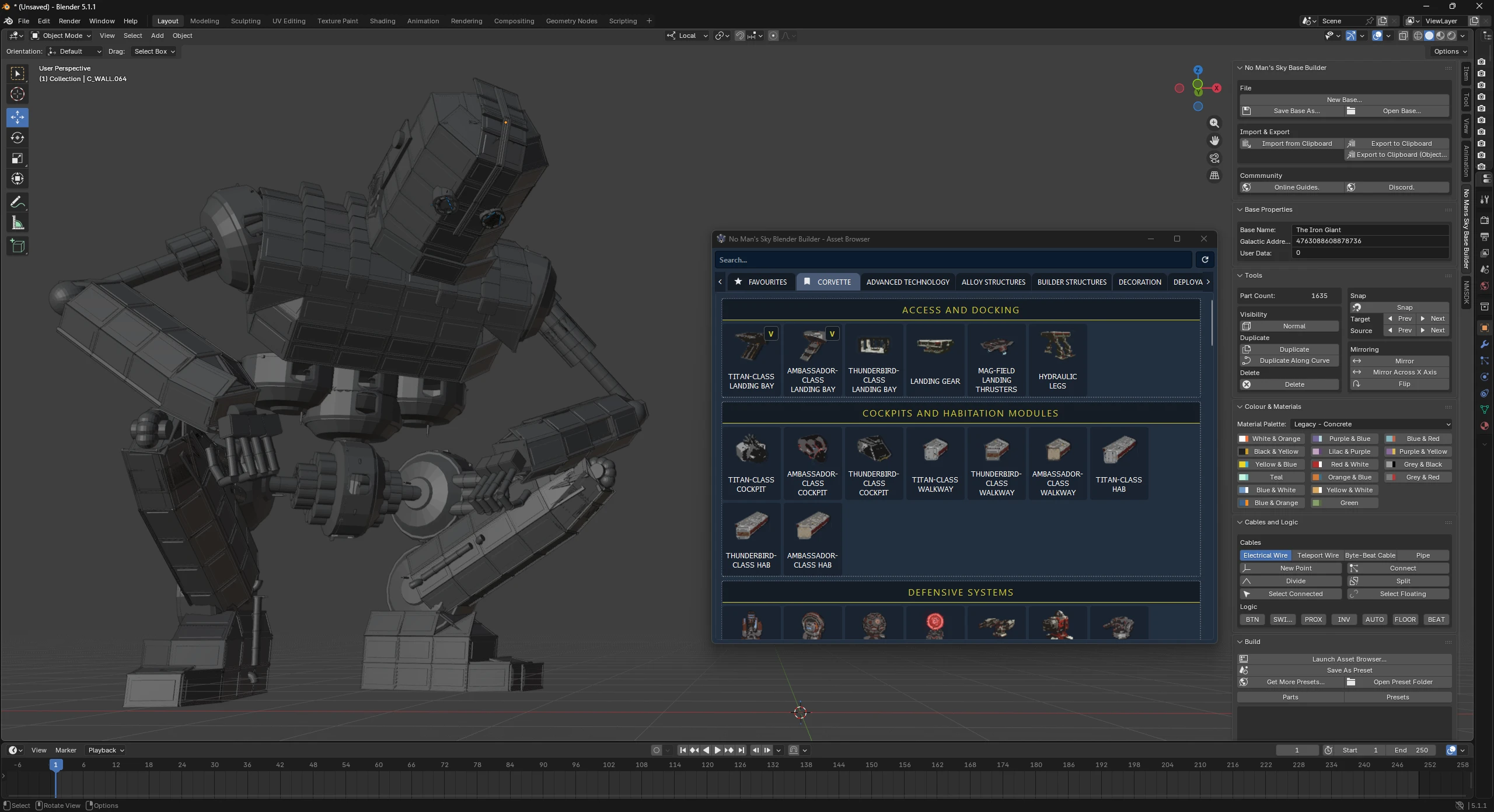
Task: Click Launch Asset Browser button
Action: coord(1344,659)
